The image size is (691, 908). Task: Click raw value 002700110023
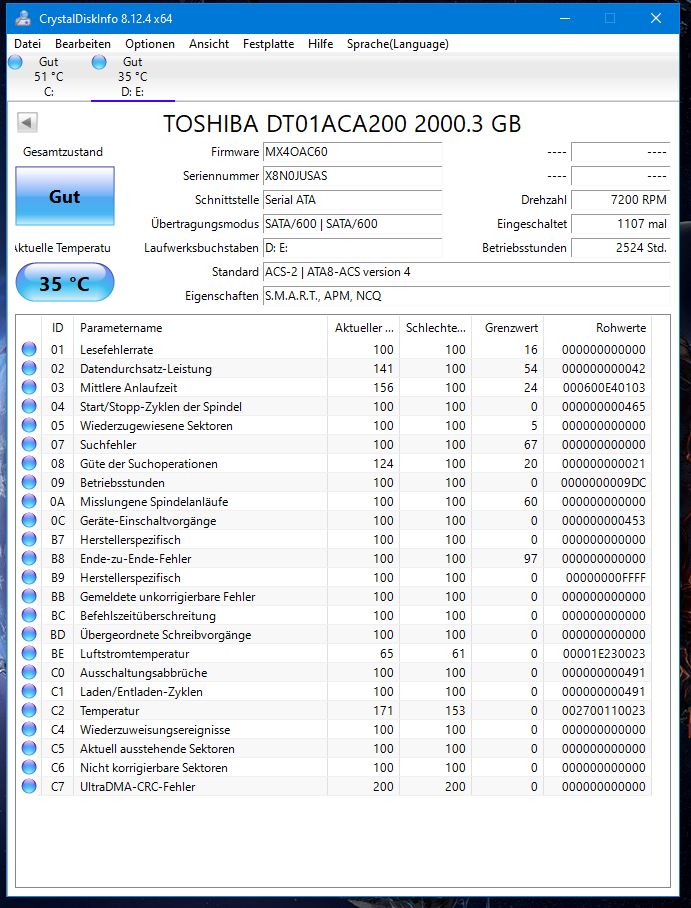[604, 711]
